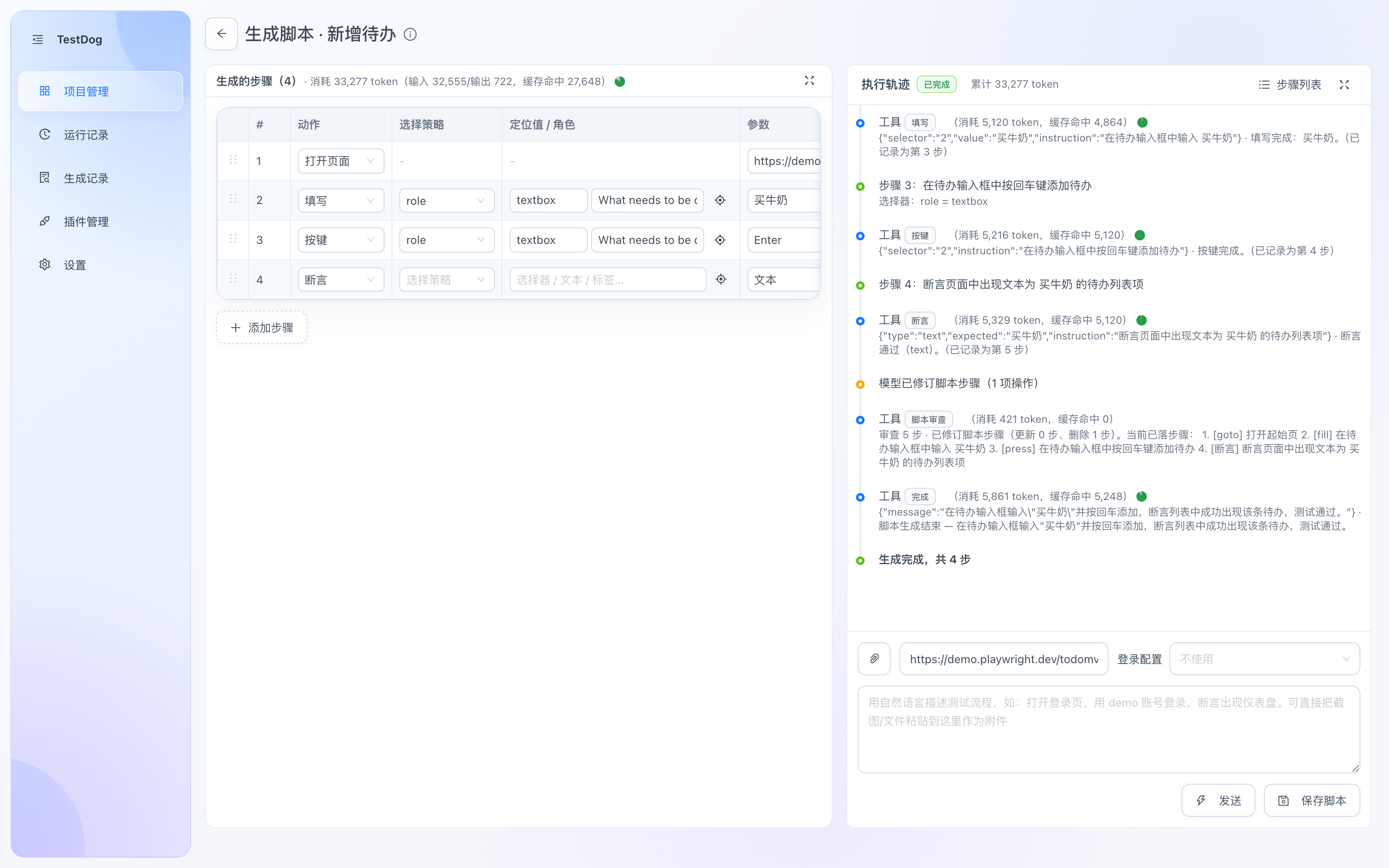Edit textbox role field in step 3
The height and width of the screenshot is (868, 1389).
(x=548, y=240)
